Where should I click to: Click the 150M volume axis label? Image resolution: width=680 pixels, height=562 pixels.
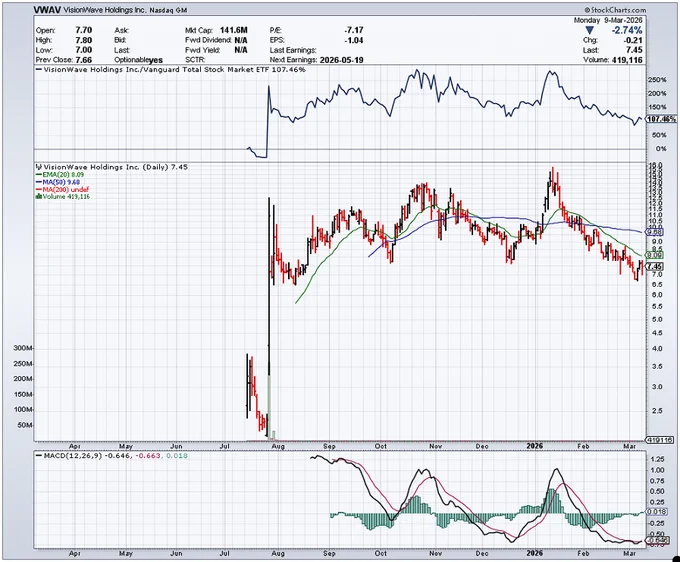23,395
